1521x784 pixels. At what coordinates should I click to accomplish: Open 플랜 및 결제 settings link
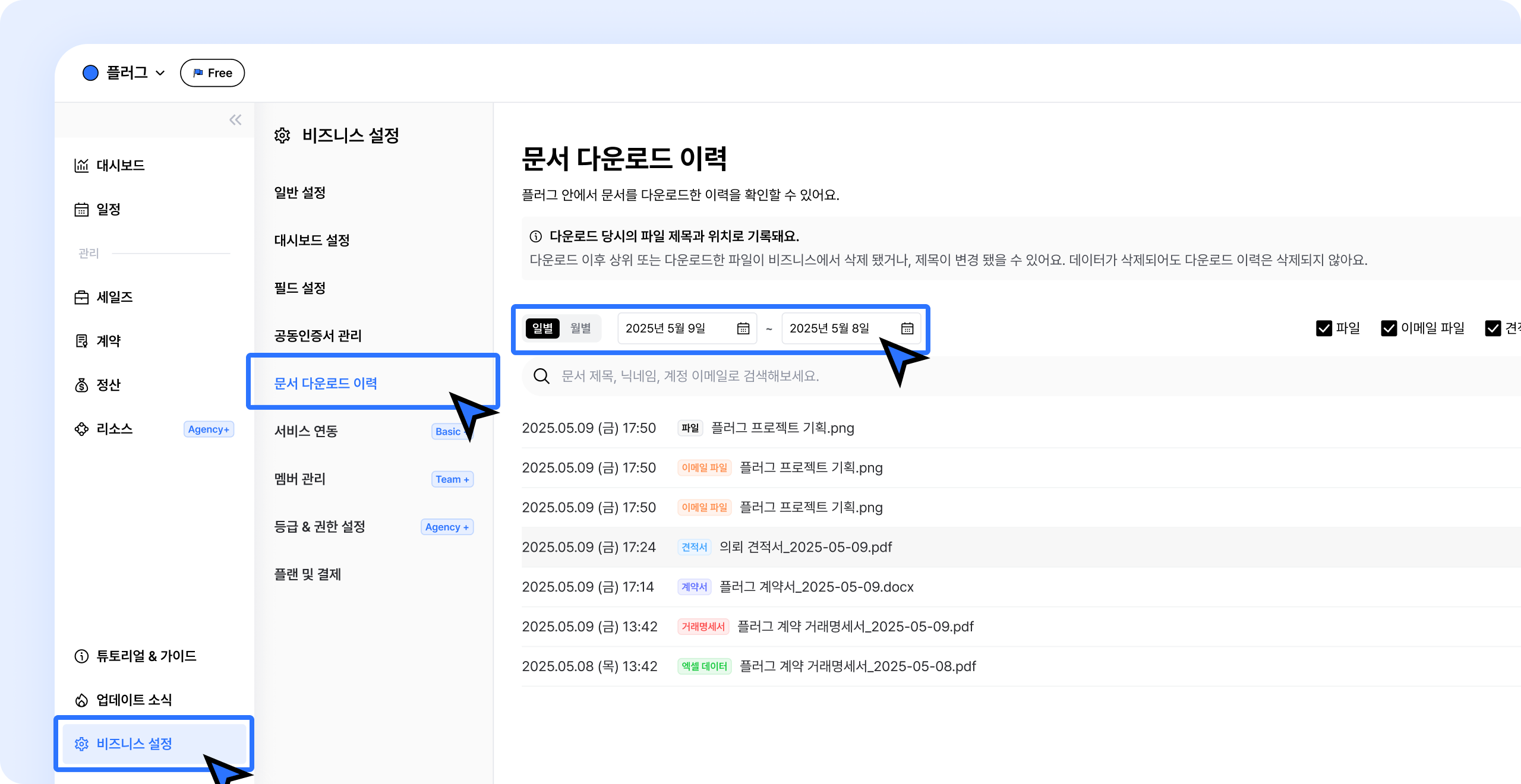coord(307,574)
